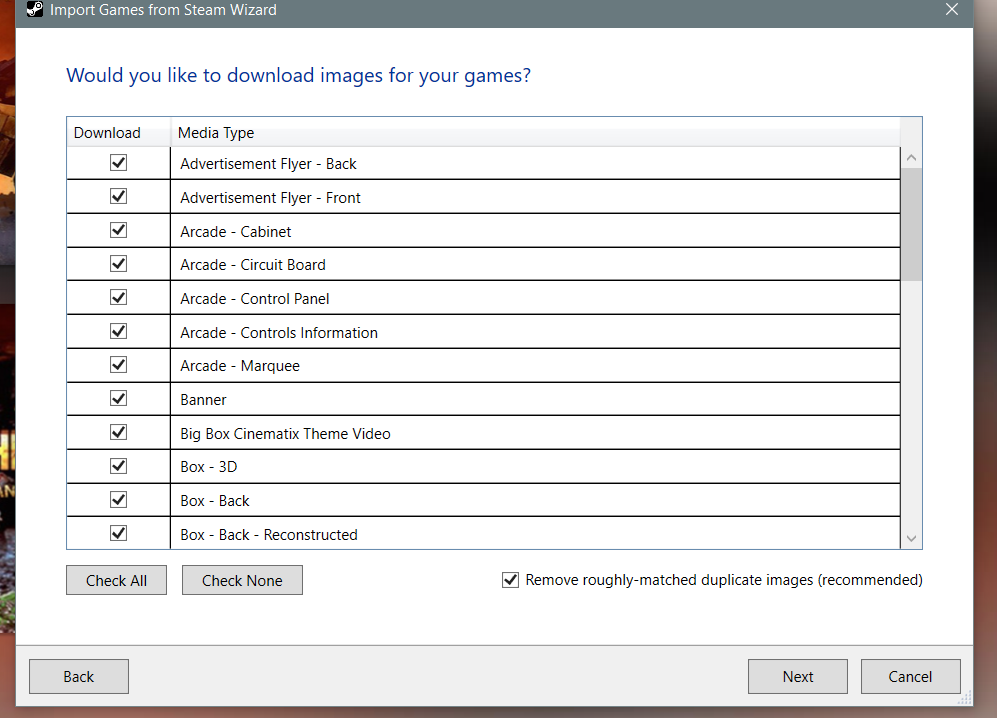Image resolution: width=997 pixels, height=718 pixels.
Task: Cancel the Steam import wizard
Action: point(910,677)
